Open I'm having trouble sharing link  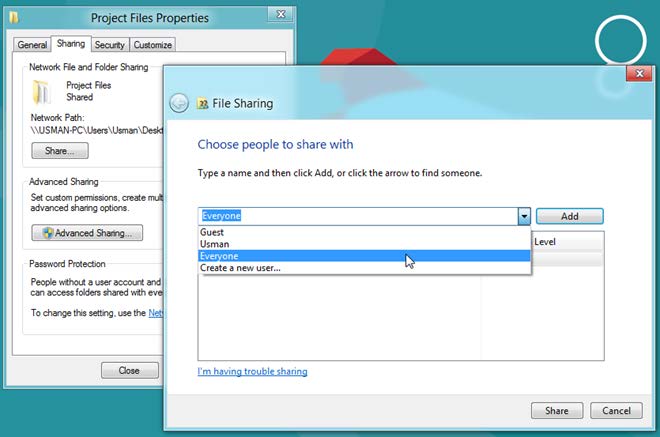(253, 371)
